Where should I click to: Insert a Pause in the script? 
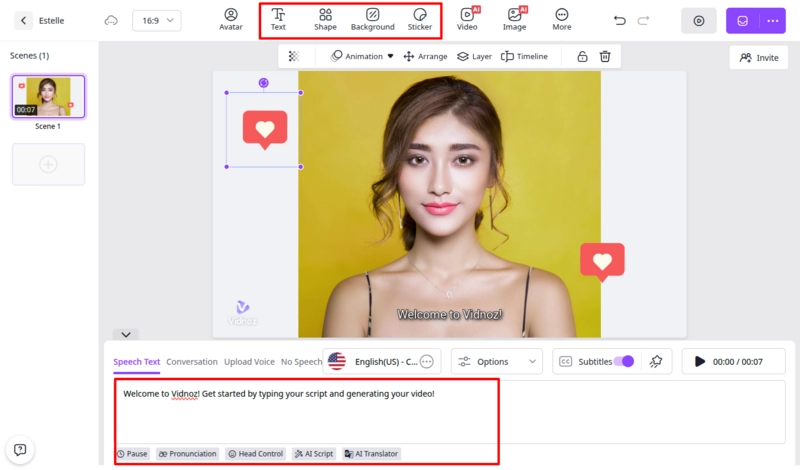[132, 454]
